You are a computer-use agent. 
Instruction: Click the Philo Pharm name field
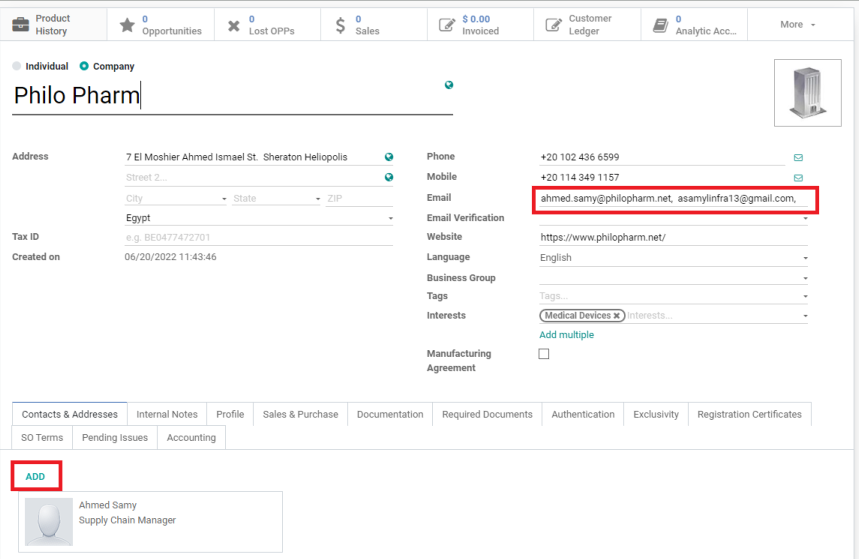[x=232, y=95]
